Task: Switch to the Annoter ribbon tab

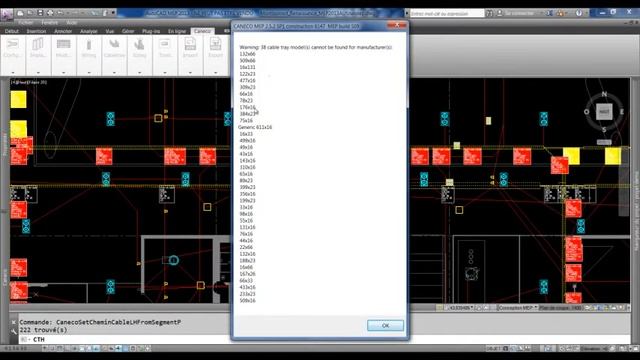Action: (63, 31)
